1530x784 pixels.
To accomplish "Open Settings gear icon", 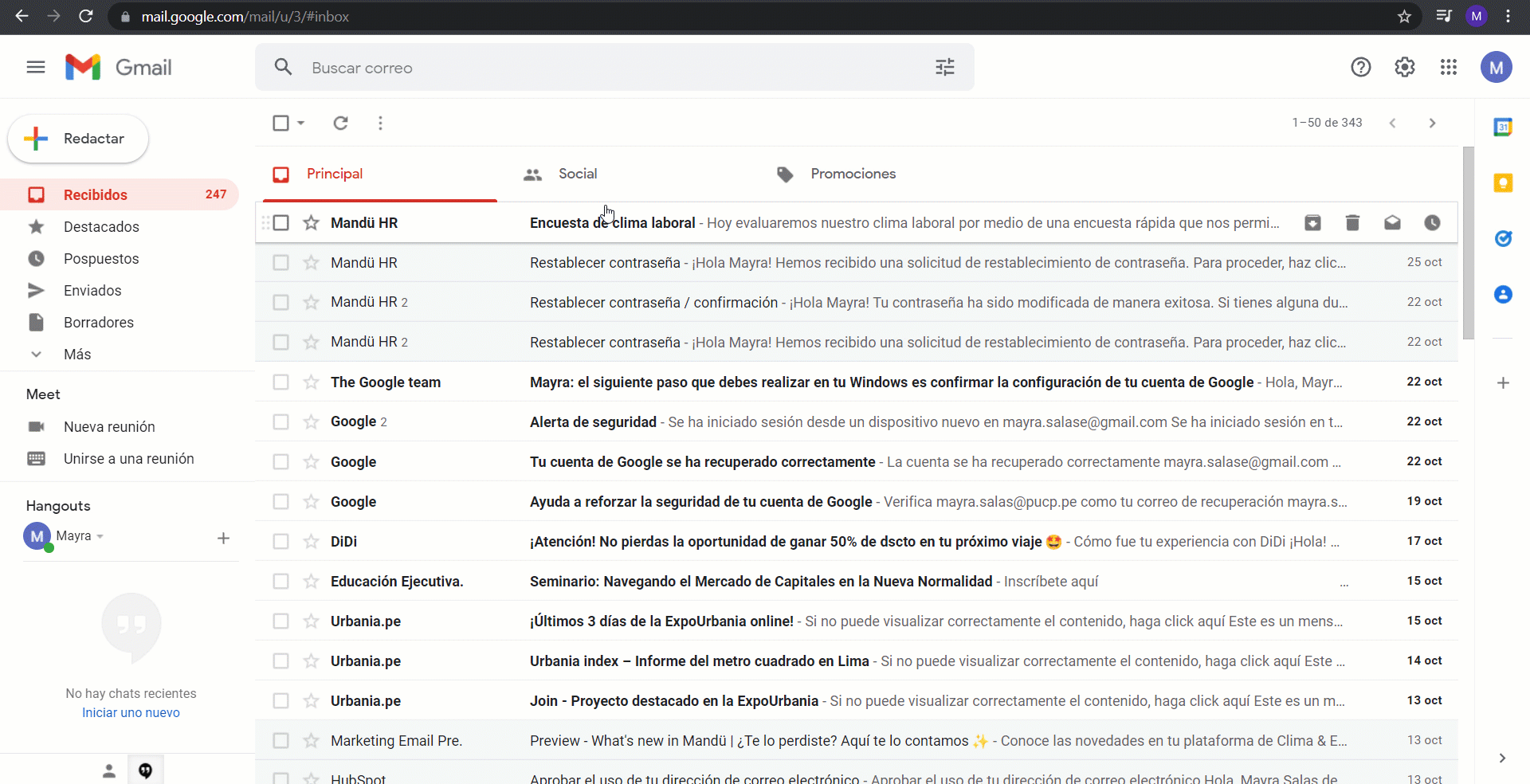I will point(1405,68).
